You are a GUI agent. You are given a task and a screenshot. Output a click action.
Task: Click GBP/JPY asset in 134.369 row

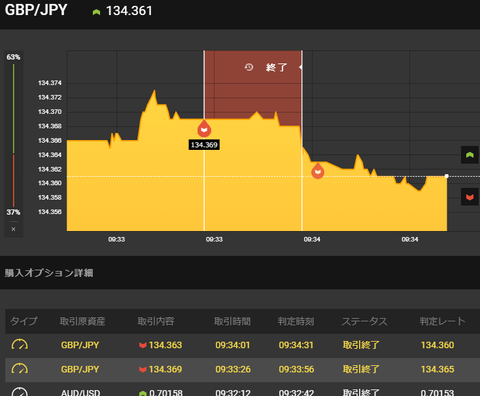pyautogui.click(x=80, y=369)
